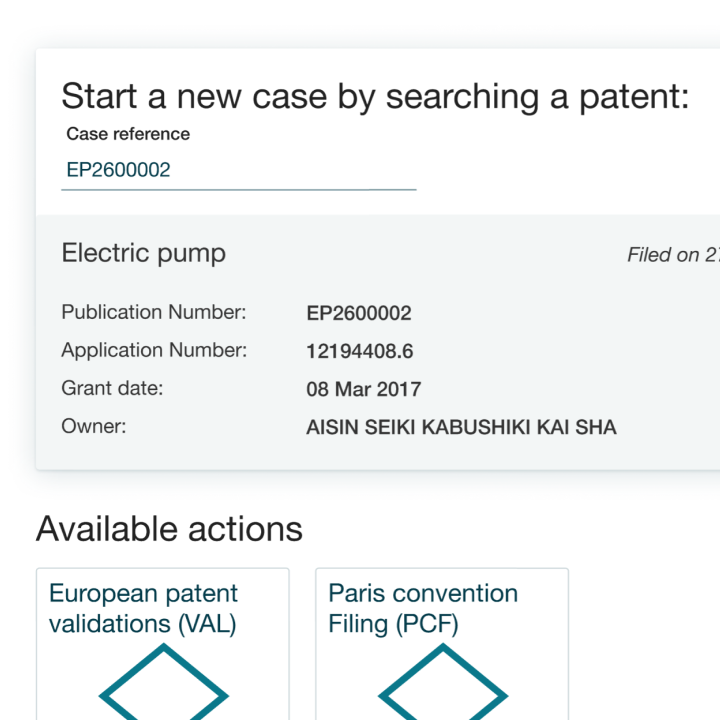Viewport: 720px width, 720px height.
Task: Select the European patent validations card
Action: pos(163,644)
